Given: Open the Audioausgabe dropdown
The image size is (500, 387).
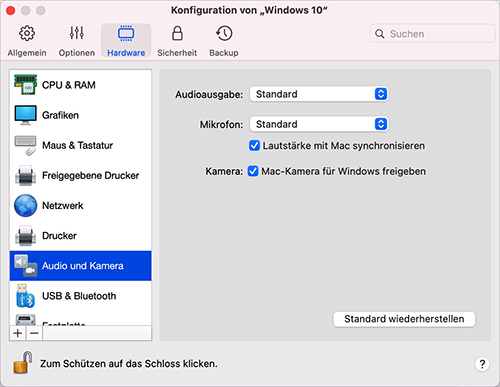Looking at the screenshot, I should [x=319, y=94].
